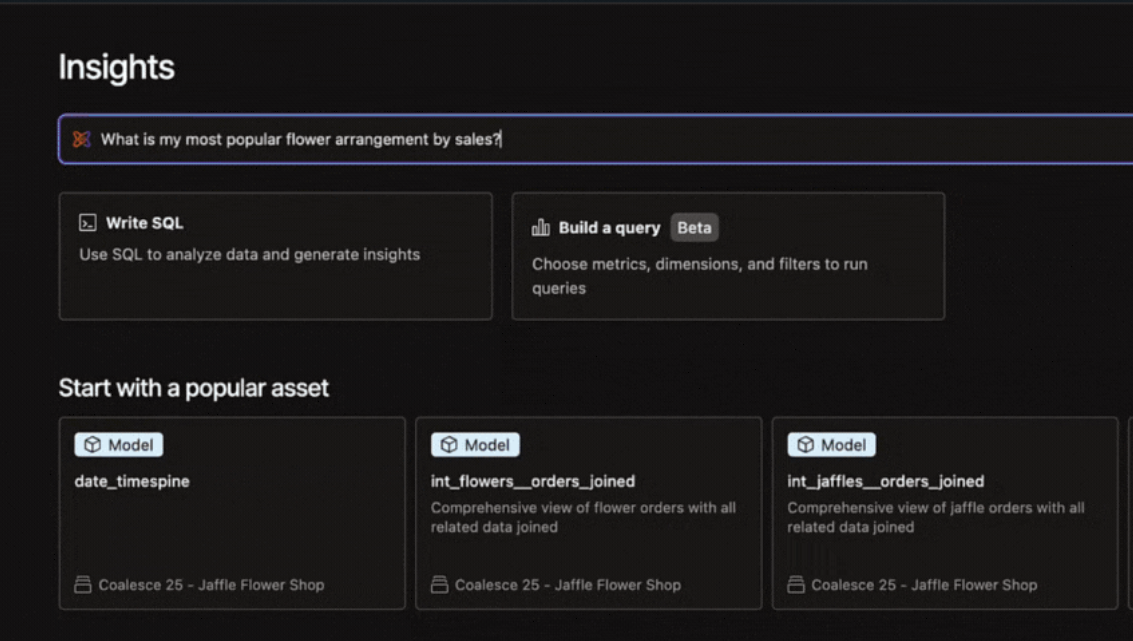The height and width of the screenshot is (641, 1133).
Task: Focus the flower arrangement question input field
Action: (600, 140)
